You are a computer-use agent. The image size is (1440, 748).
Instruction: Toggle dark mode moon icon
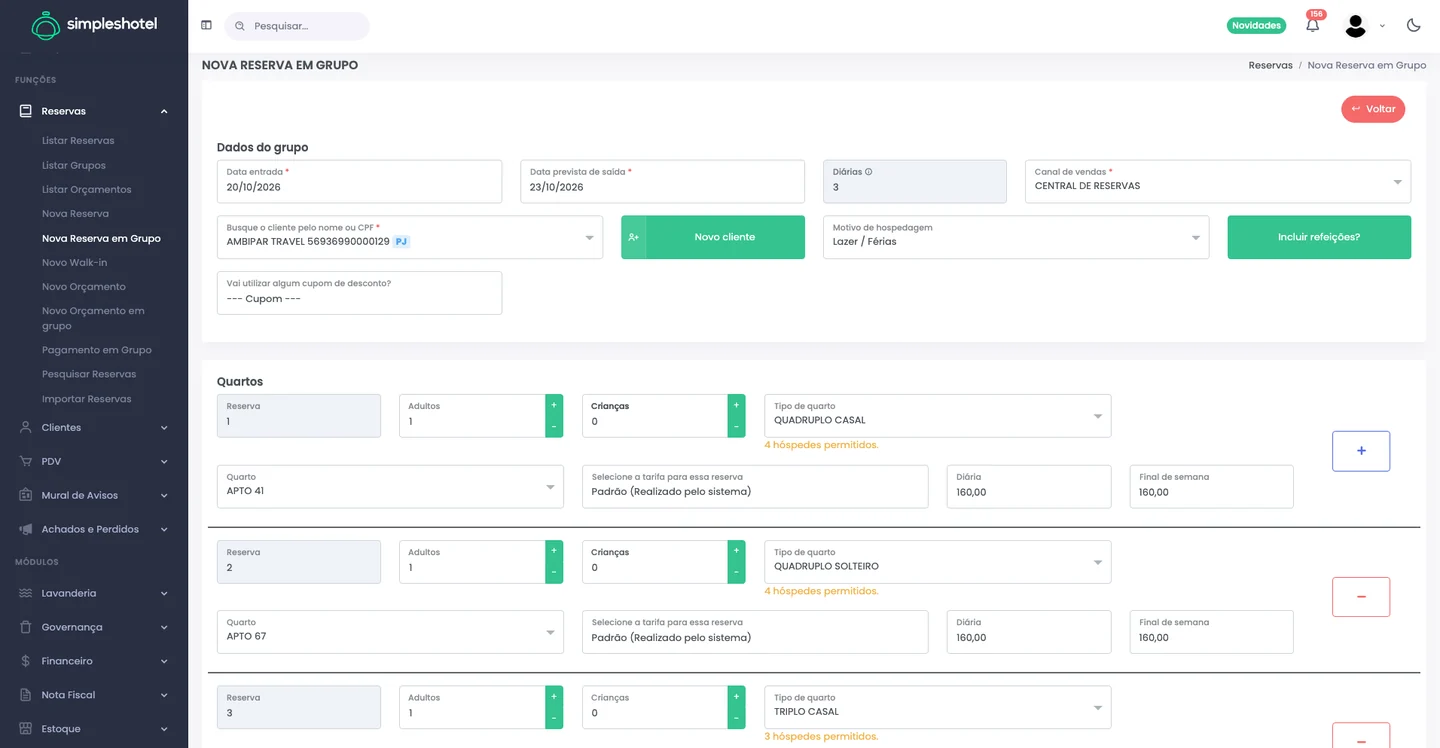(x=1413, y=26)
